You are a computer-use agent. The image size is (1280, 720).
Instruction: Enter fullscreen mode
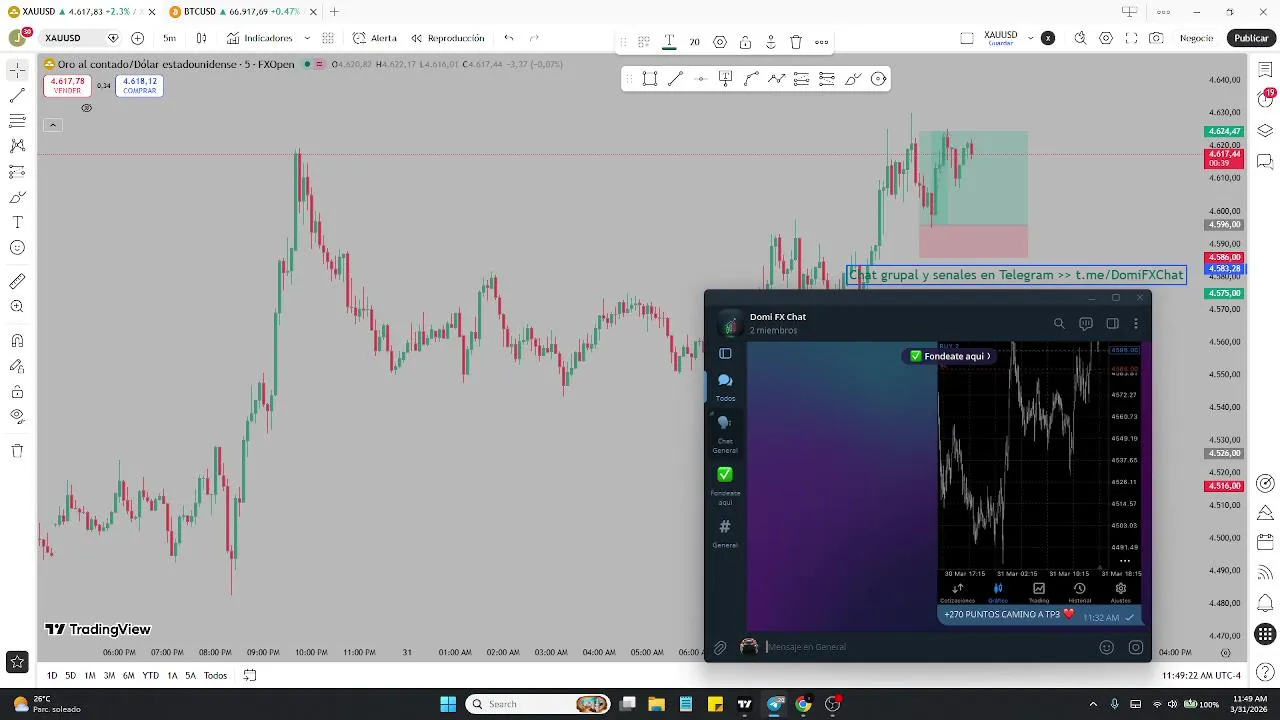point(1131,38)
